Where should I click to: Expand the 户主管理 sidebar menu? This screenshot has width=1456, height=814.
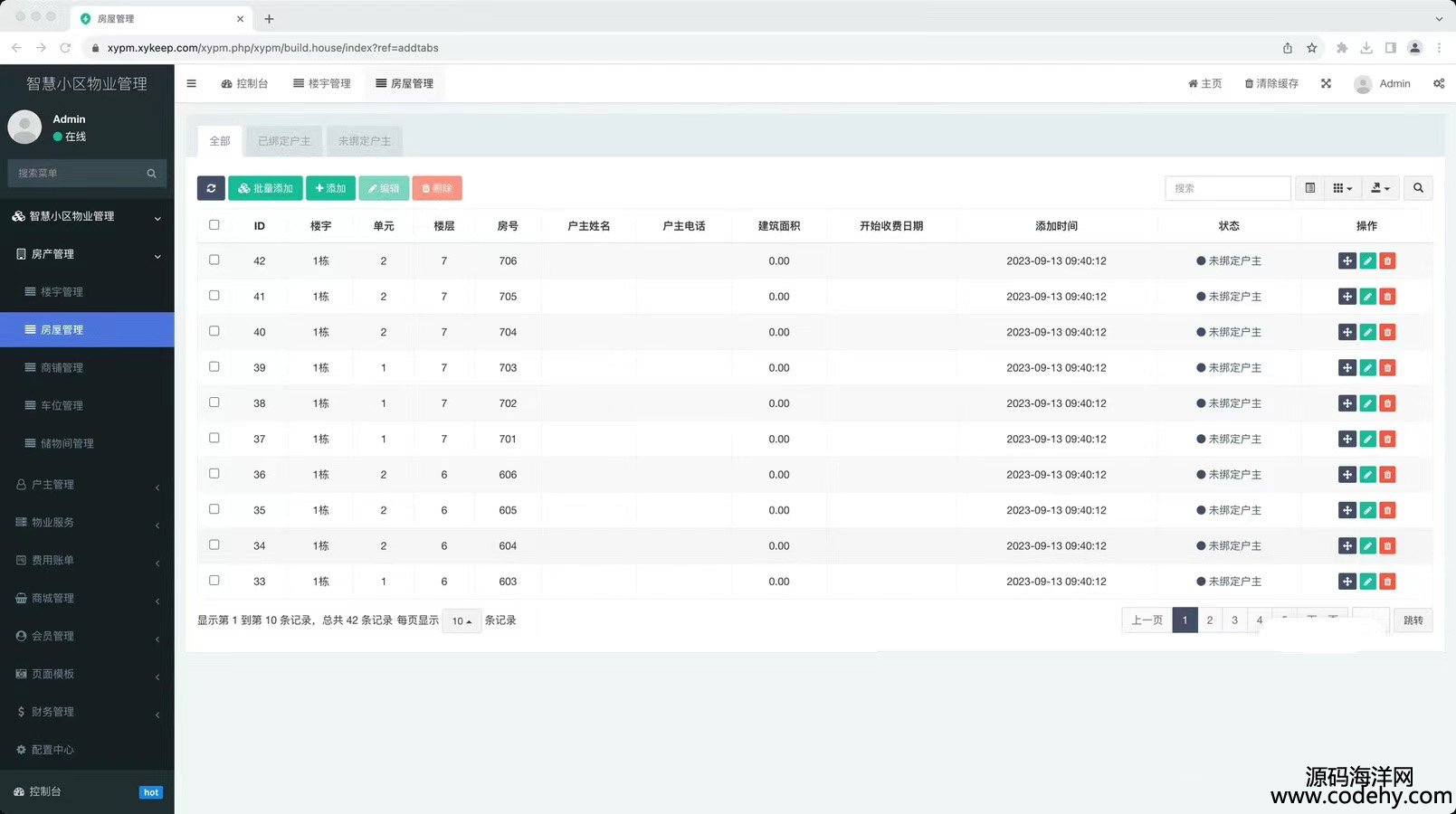[x=87, y=485]
